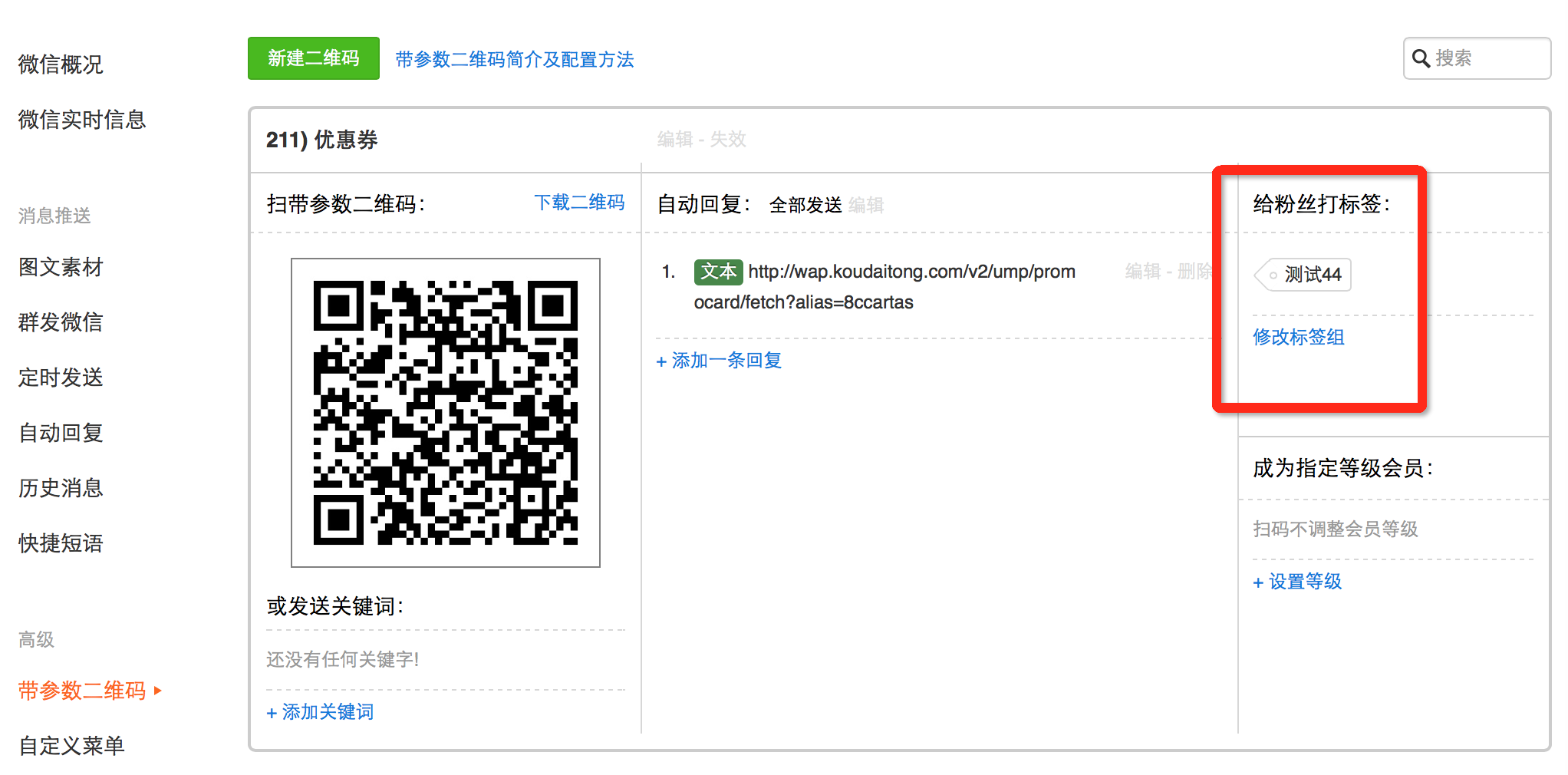Viewport: 1568px width, 775px height.
Task: Open 自定义菜单 in sidebar
Action: point(71,746)
